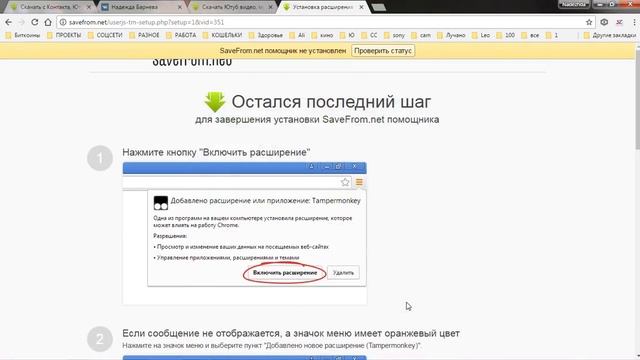
Task: Expand the 'РАБОТА' bookmarks folder
Action: [181, 35]
